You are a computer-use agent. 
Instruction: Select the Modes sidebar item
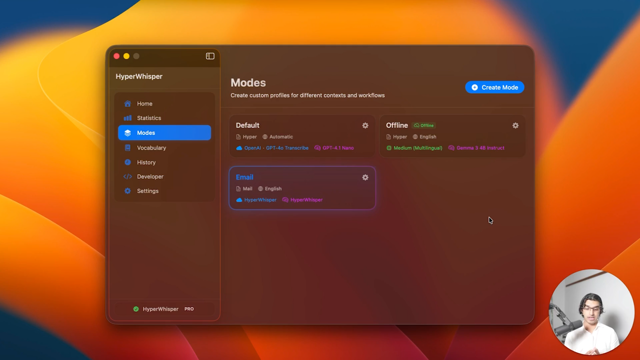point(164,133)
